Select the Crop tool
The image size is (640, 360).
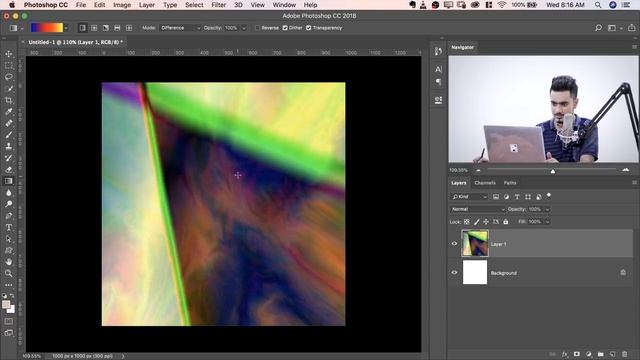click(9, 100)
